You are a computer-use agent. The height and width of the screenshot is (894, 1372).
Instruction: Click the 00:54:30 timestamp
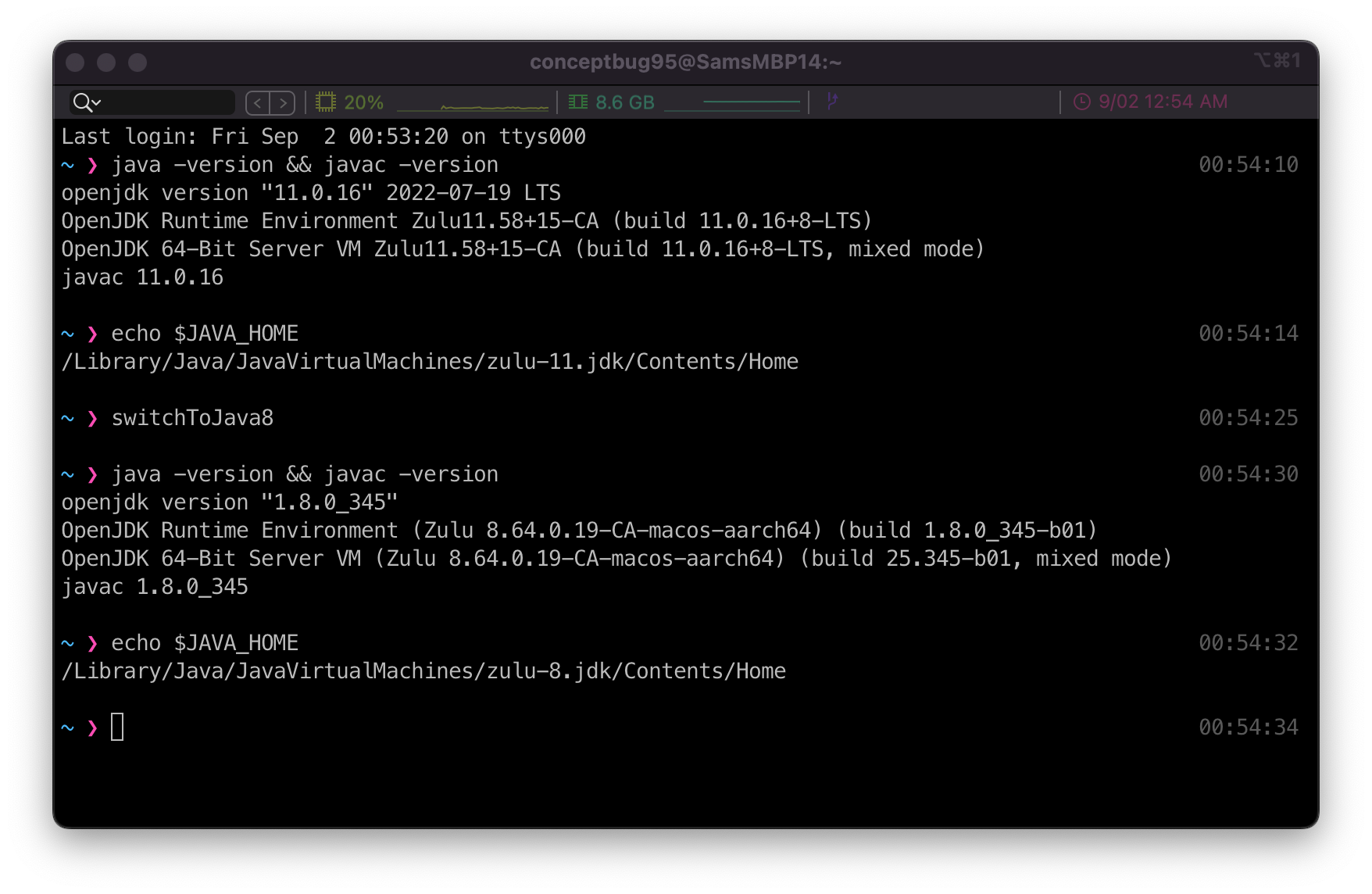coord(1249,474)
